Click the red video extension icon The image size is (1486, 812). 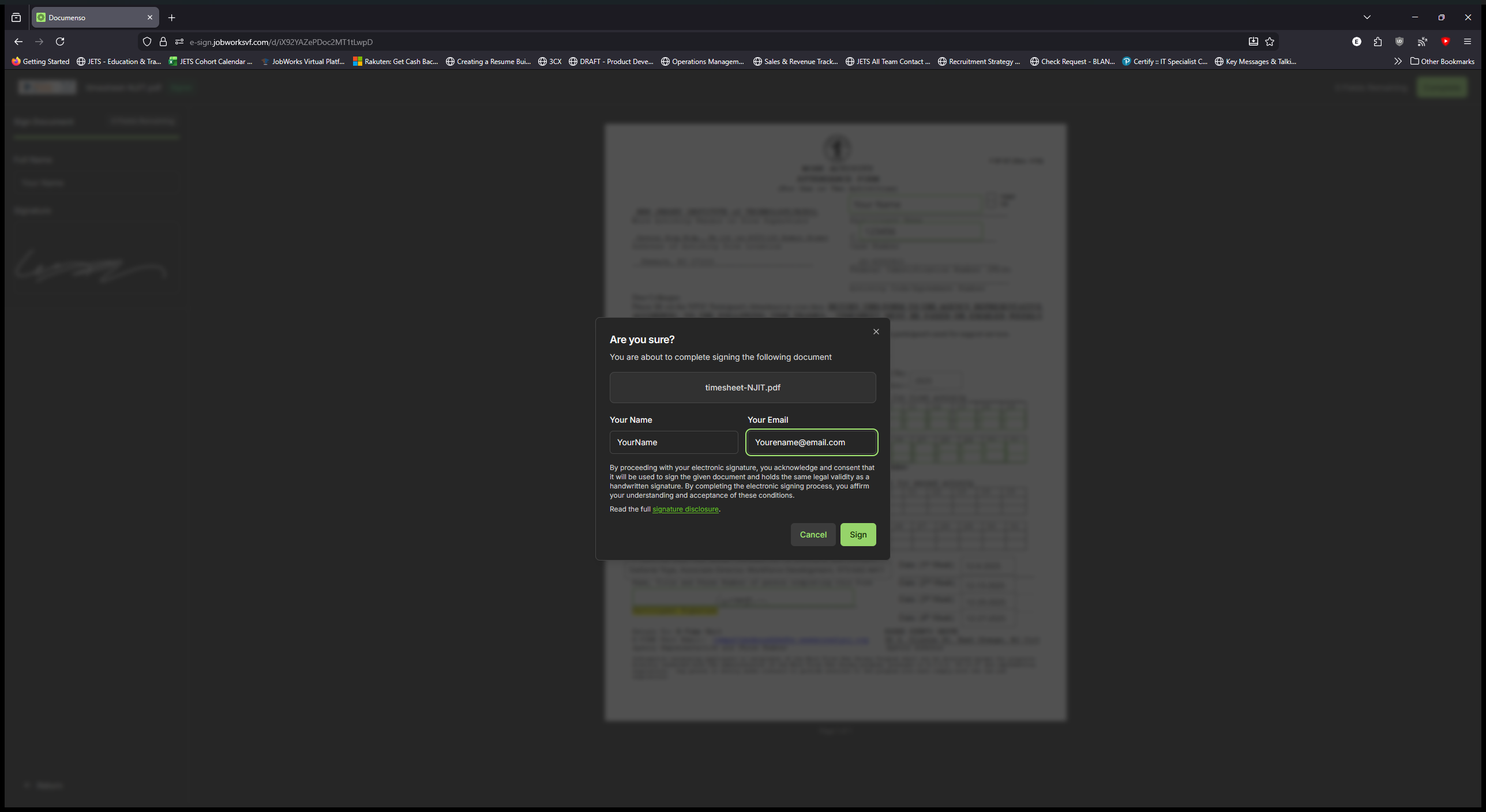click(x=1446, y=42)
